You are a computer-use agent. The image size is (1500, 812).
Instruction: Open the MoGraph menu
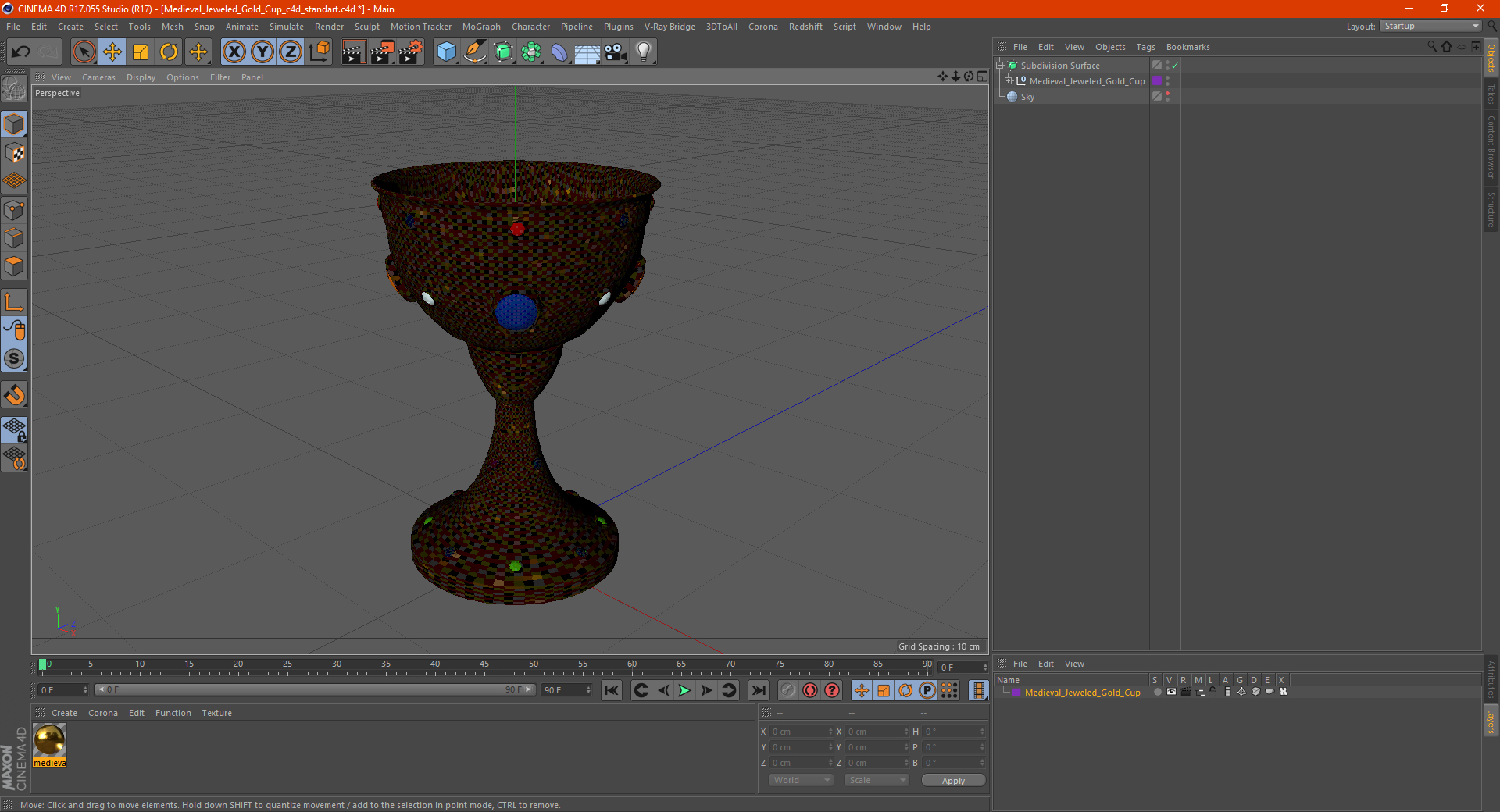(481, 27)
